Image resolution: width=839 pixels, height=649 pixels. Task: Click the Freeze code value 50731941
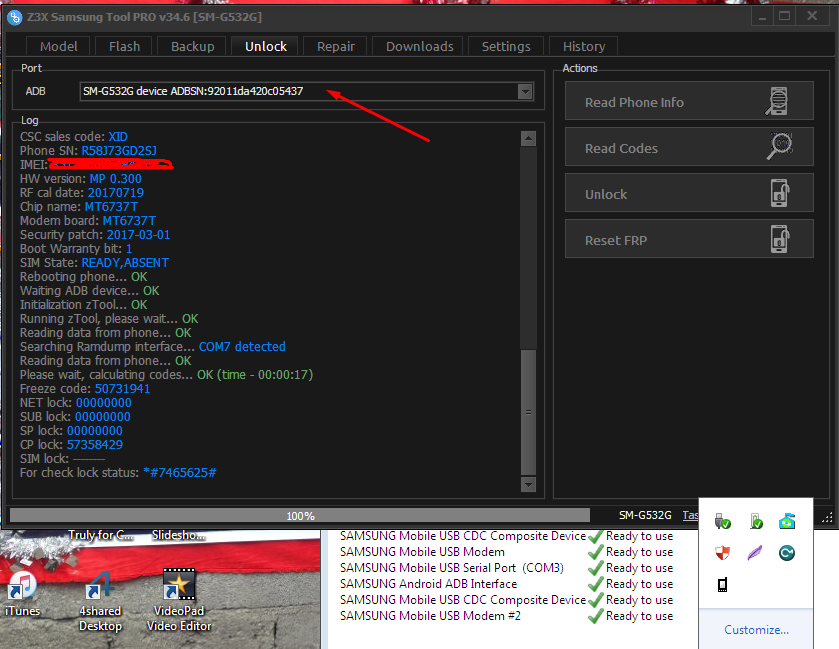tap(123, 389)
